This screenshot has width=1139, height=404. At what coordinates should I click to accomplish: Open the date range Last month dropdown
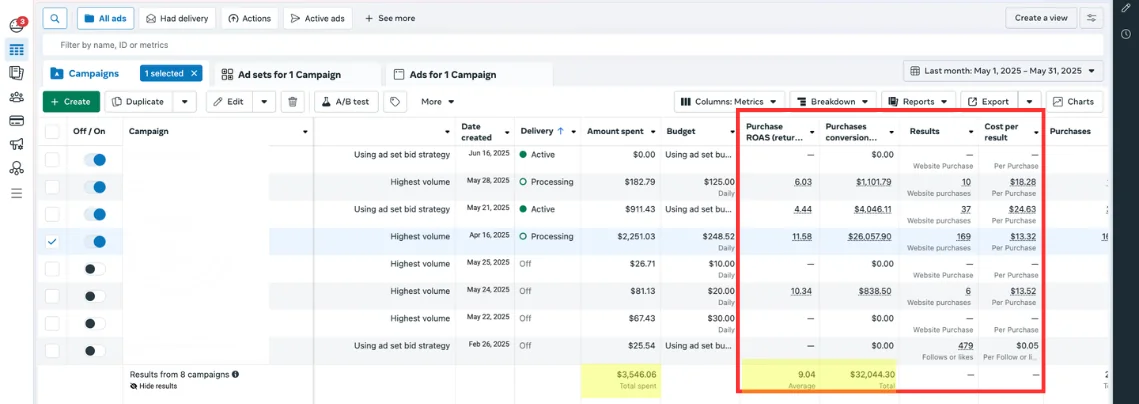tap(1003, 71)
